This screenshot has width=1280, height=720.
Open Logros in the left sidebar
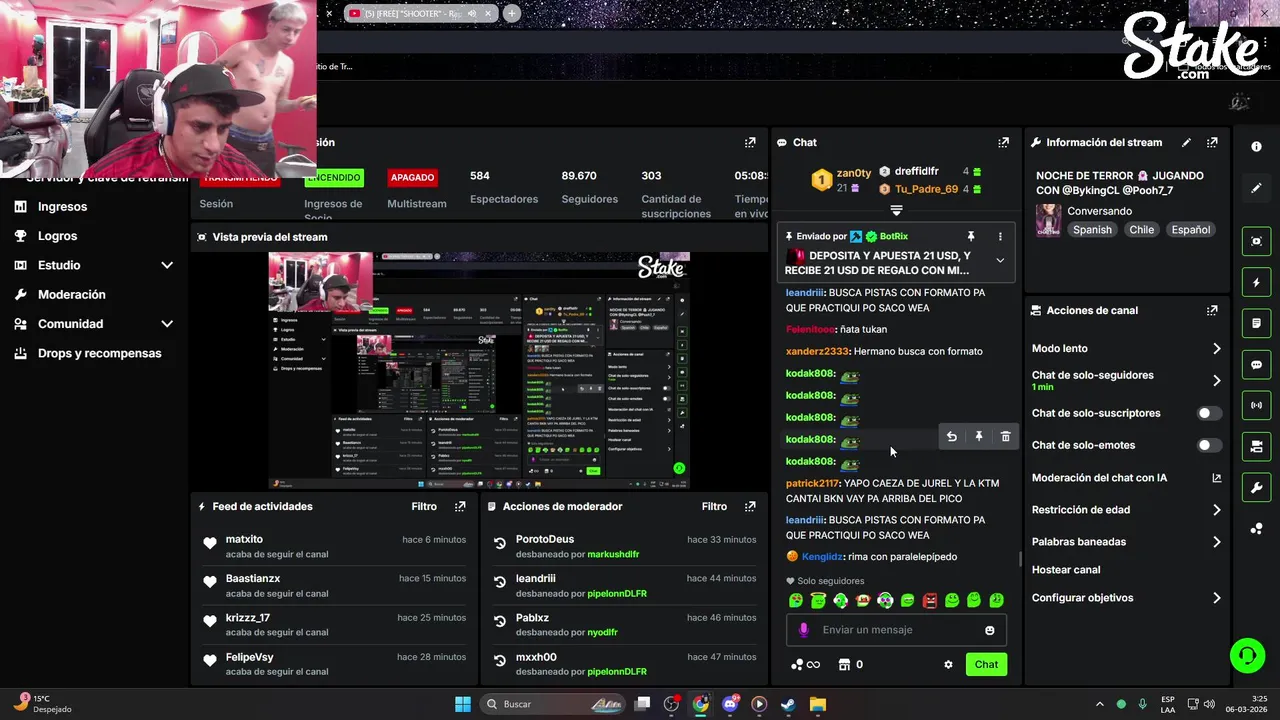click(57, 236)
